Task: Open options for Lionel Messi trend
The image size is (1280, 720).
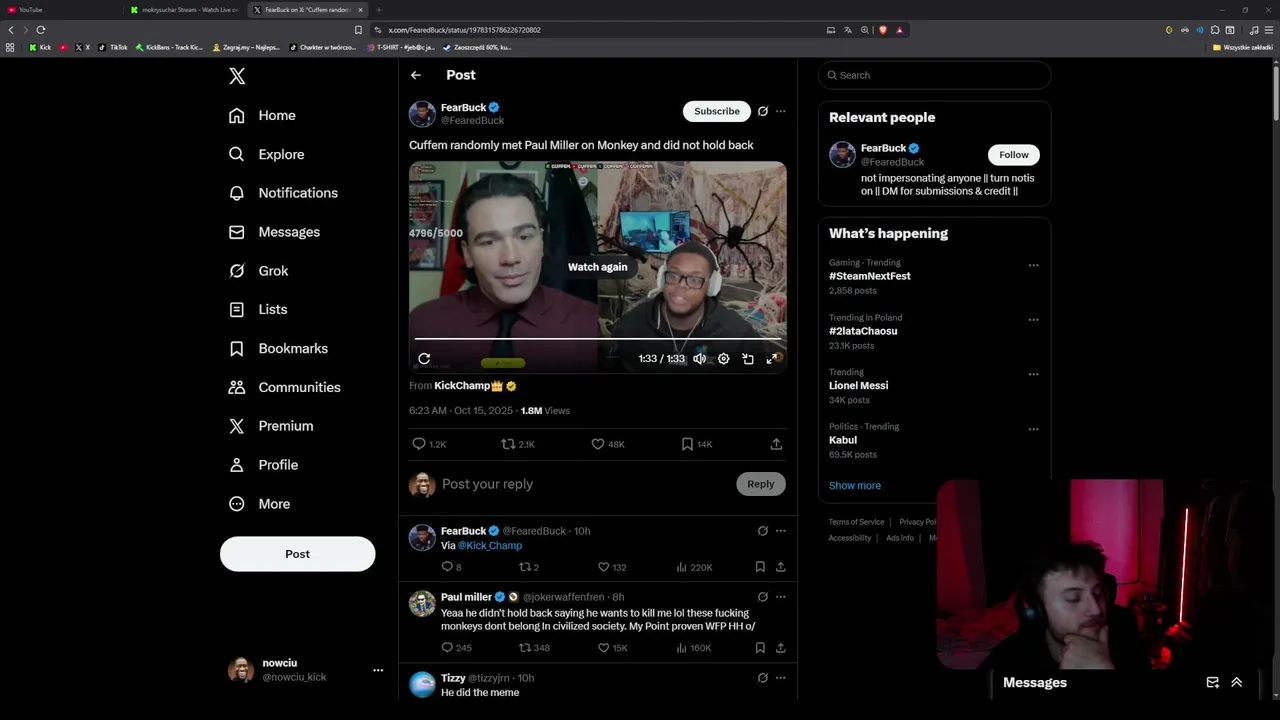Action: pos(1034,375)
